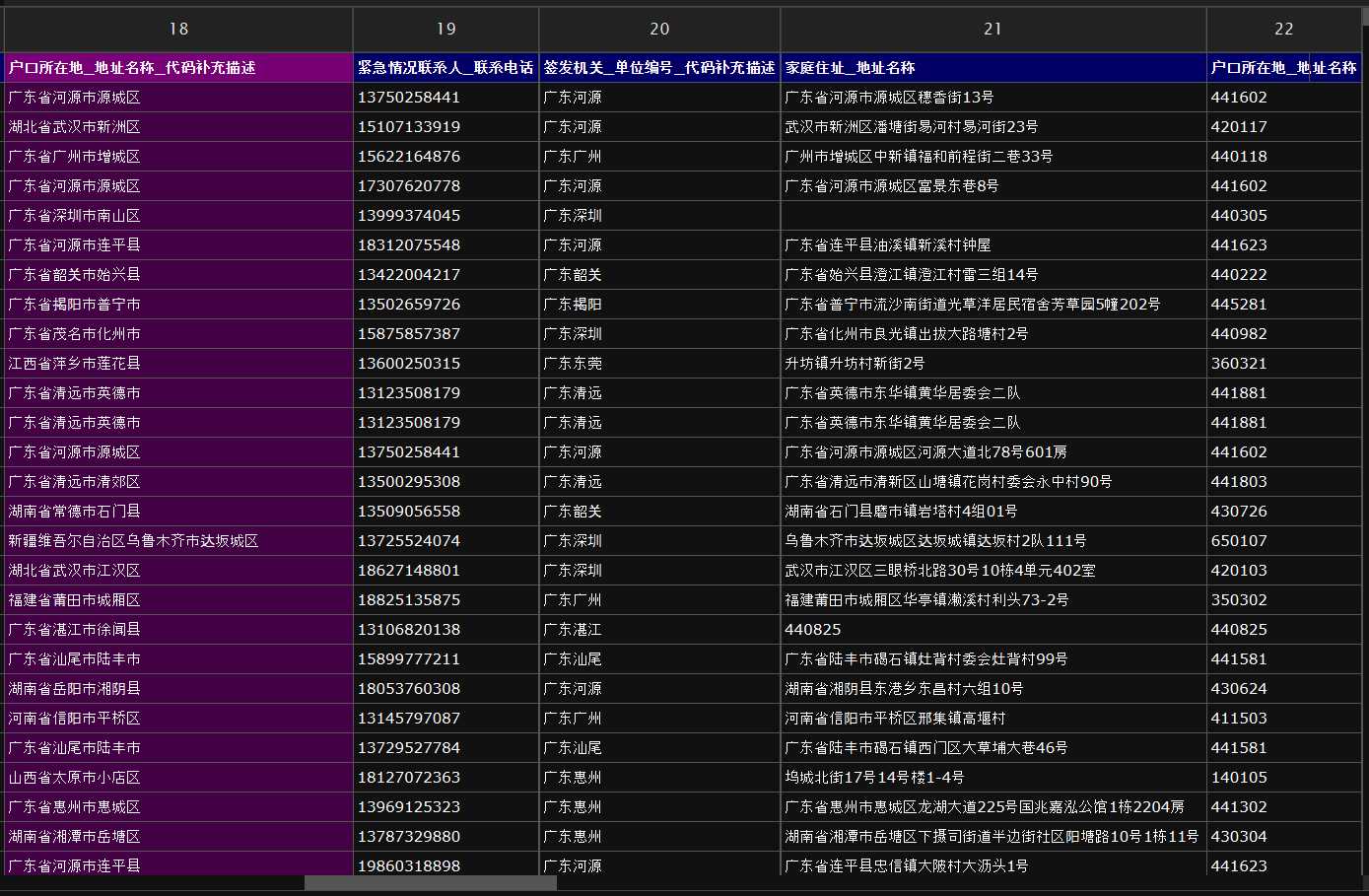This screenshot has height=896, width=1369.
Task: Click header 紧急情况联系人_联系电话
Action: tap(445, 68)
